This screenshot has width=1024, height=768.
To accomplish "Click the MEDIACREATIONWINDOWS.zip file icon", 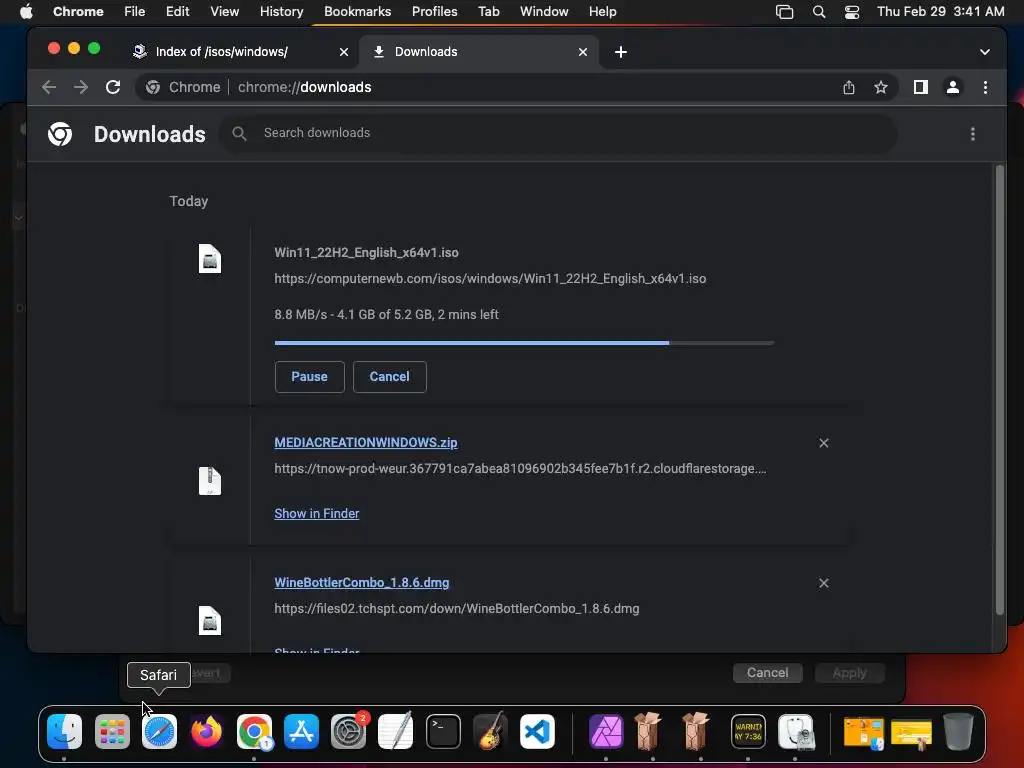I will pos(210,481).
